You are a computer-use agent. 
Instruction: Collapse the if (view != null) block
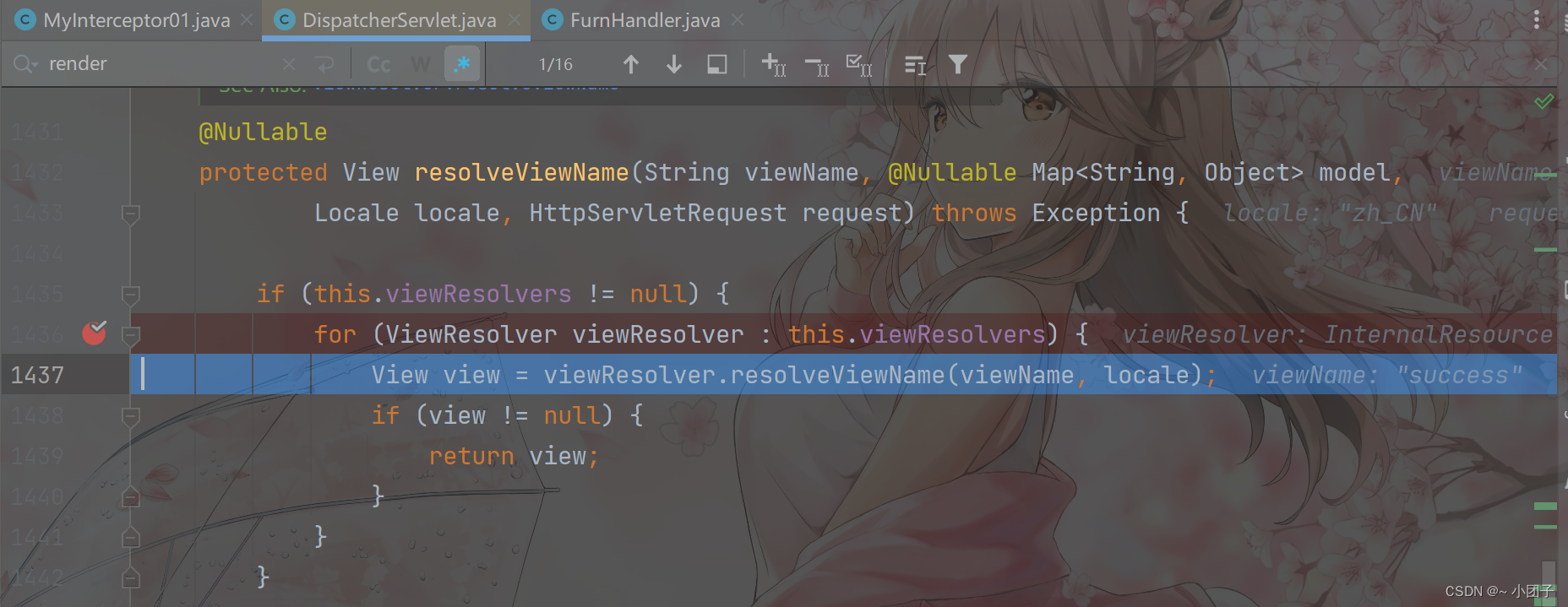(x=130, y=416)
